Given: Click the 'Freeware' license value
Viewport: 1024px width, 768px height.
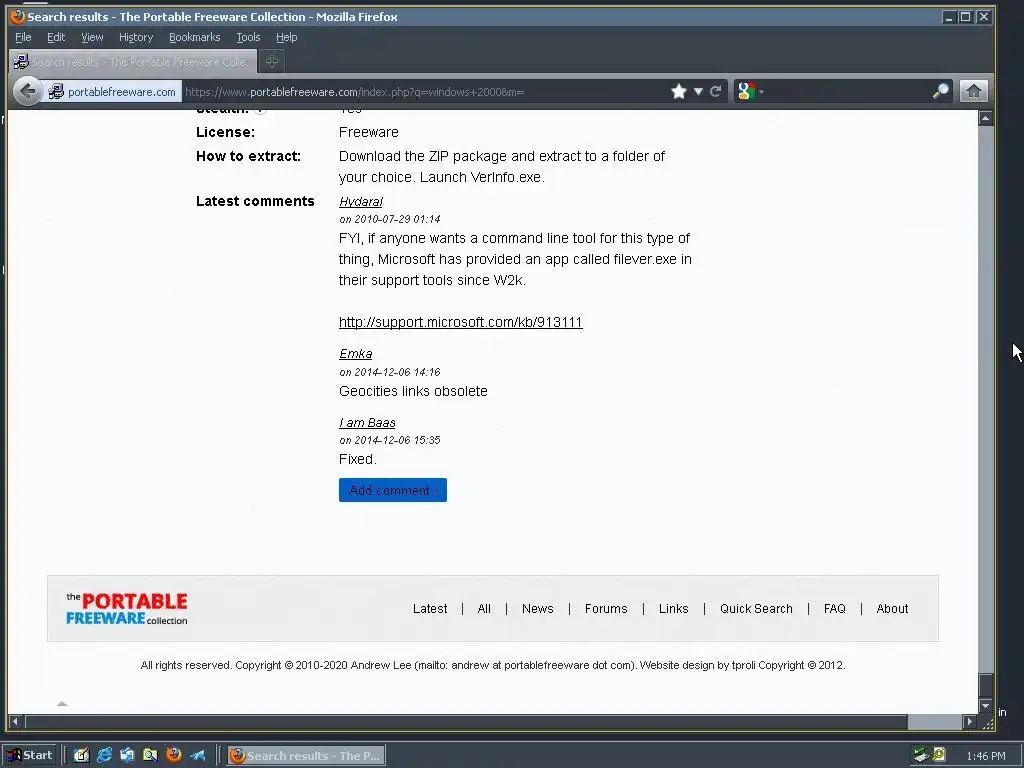Looking at the screenshot, I should 368,132.
